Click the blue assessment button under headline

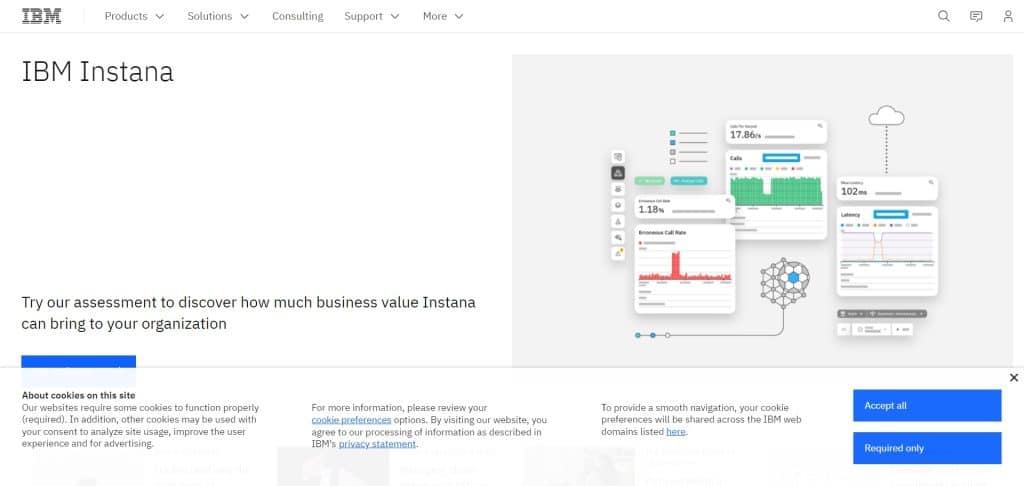(x=78, y=362)
